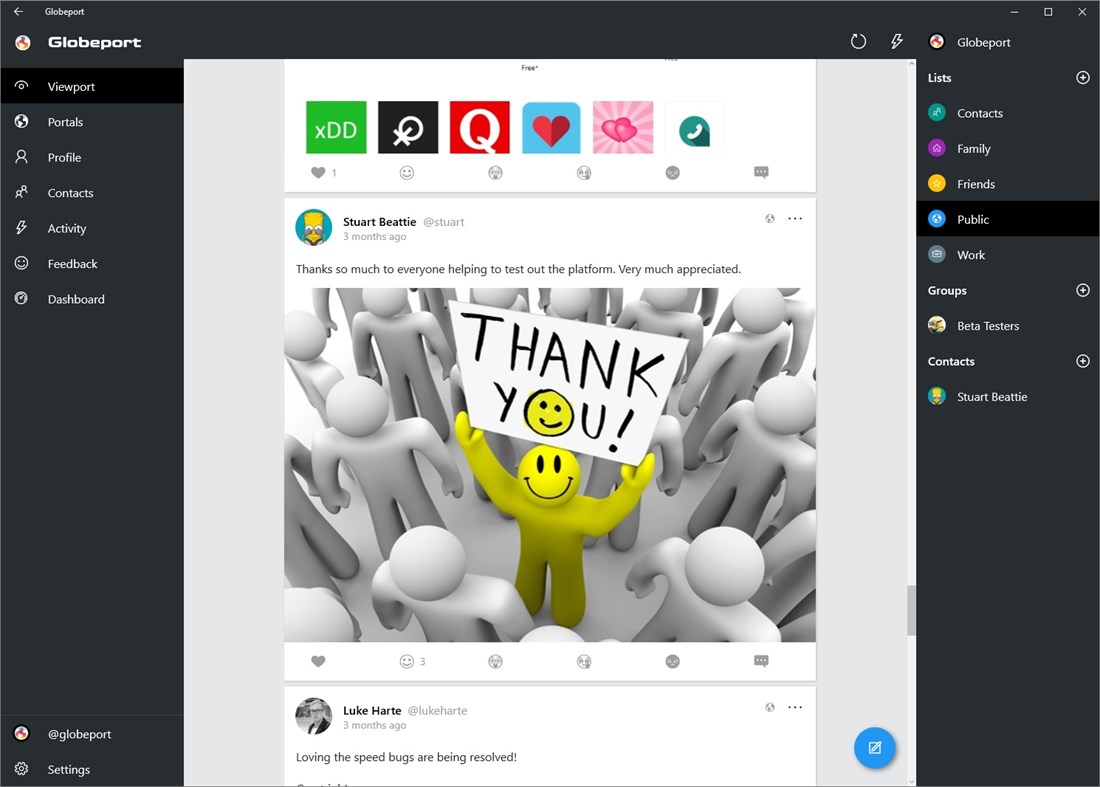This screenshot has width=1100, height=787.
Task: Add a new group with plus icon
Action: (x=1082, y=290)
